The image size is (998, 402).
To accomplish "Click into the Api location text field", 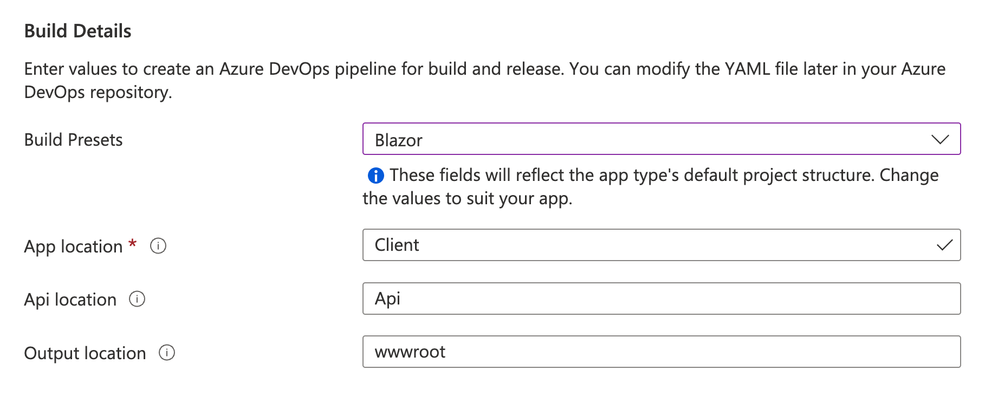I will (x=660, y=299).
